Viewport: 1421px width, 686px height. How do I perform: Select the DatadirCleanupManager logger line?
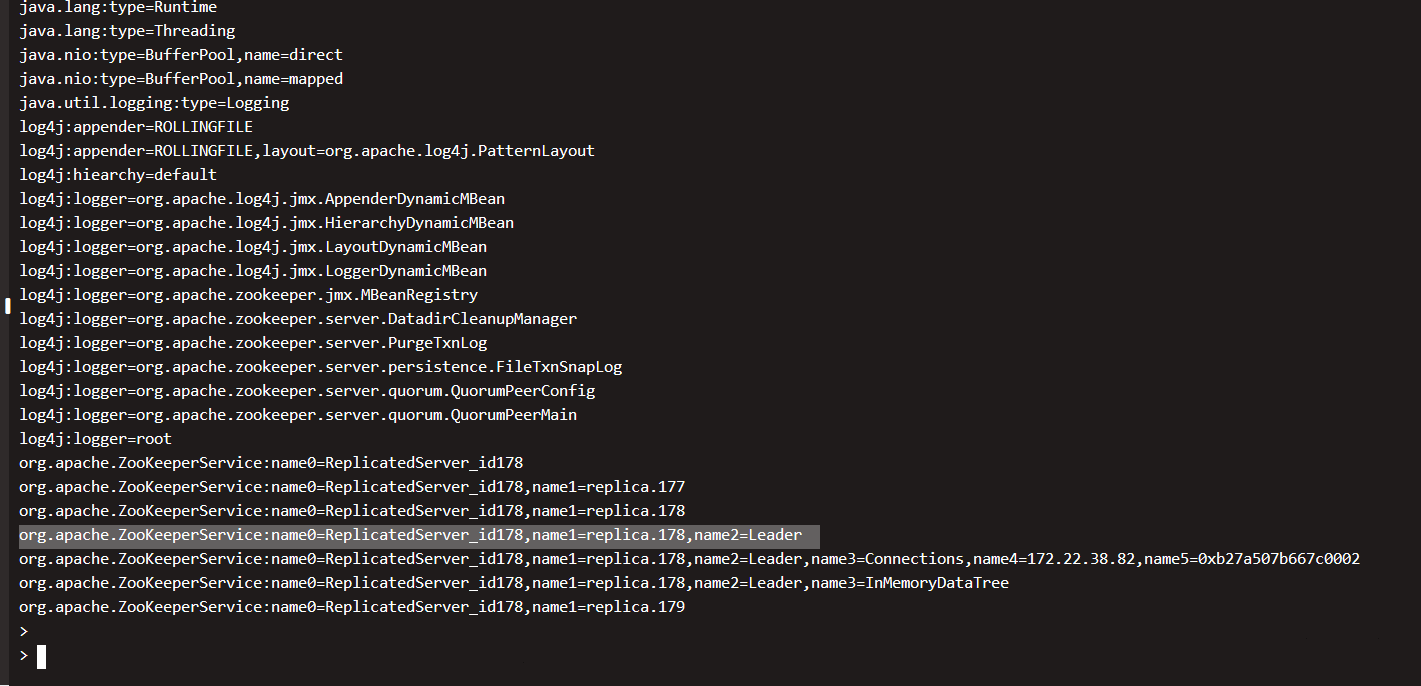tap(298, 319)
